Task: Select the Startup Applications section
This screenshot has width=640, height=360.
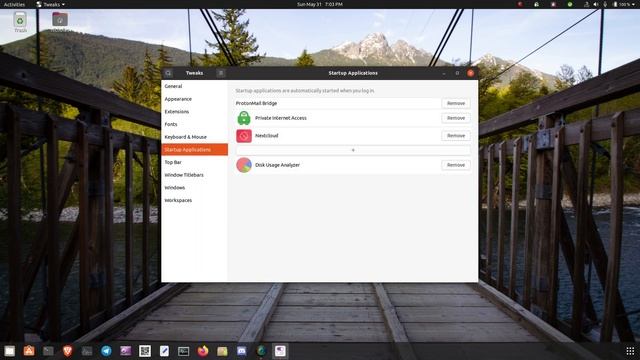Action: pyautogui.click(x=195, y=149)
